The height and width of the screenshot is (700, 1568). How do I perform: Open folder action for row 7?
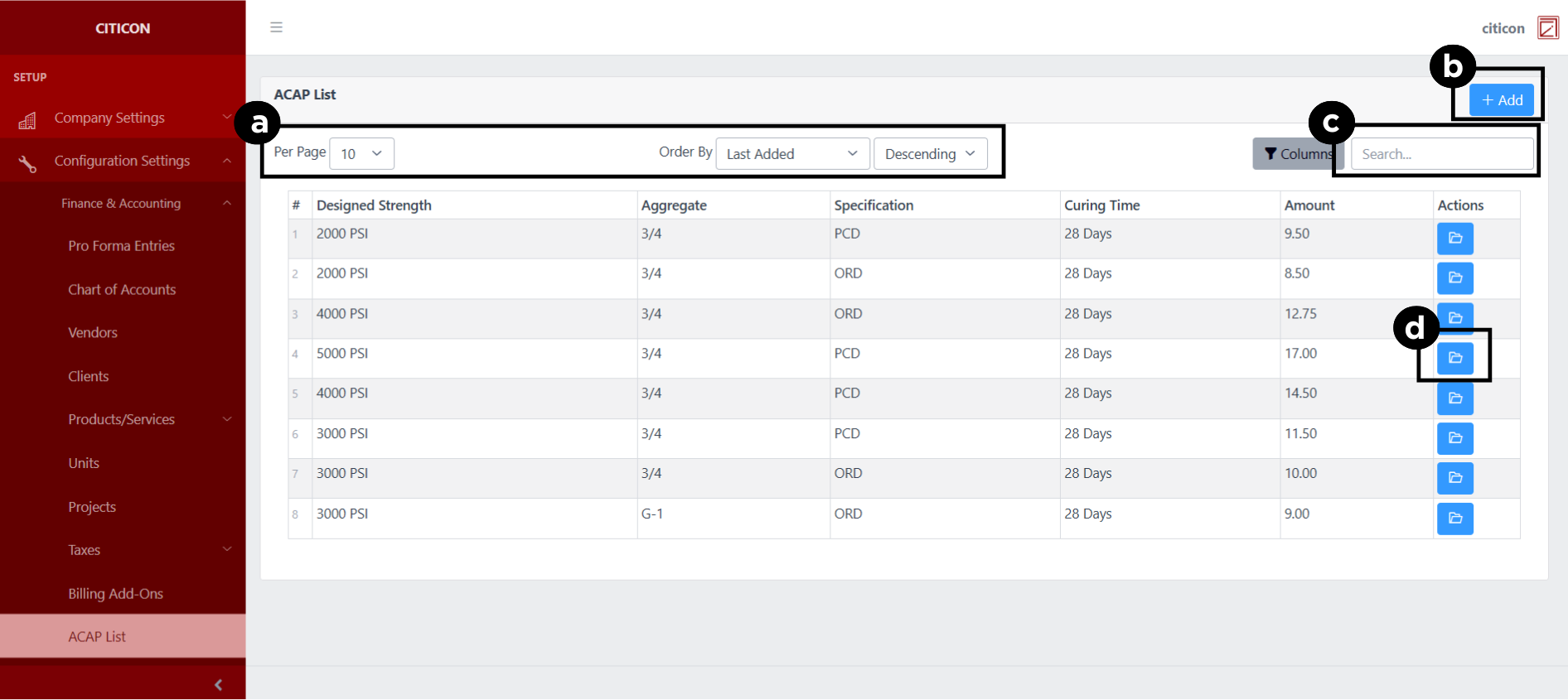pos(1454,478)
